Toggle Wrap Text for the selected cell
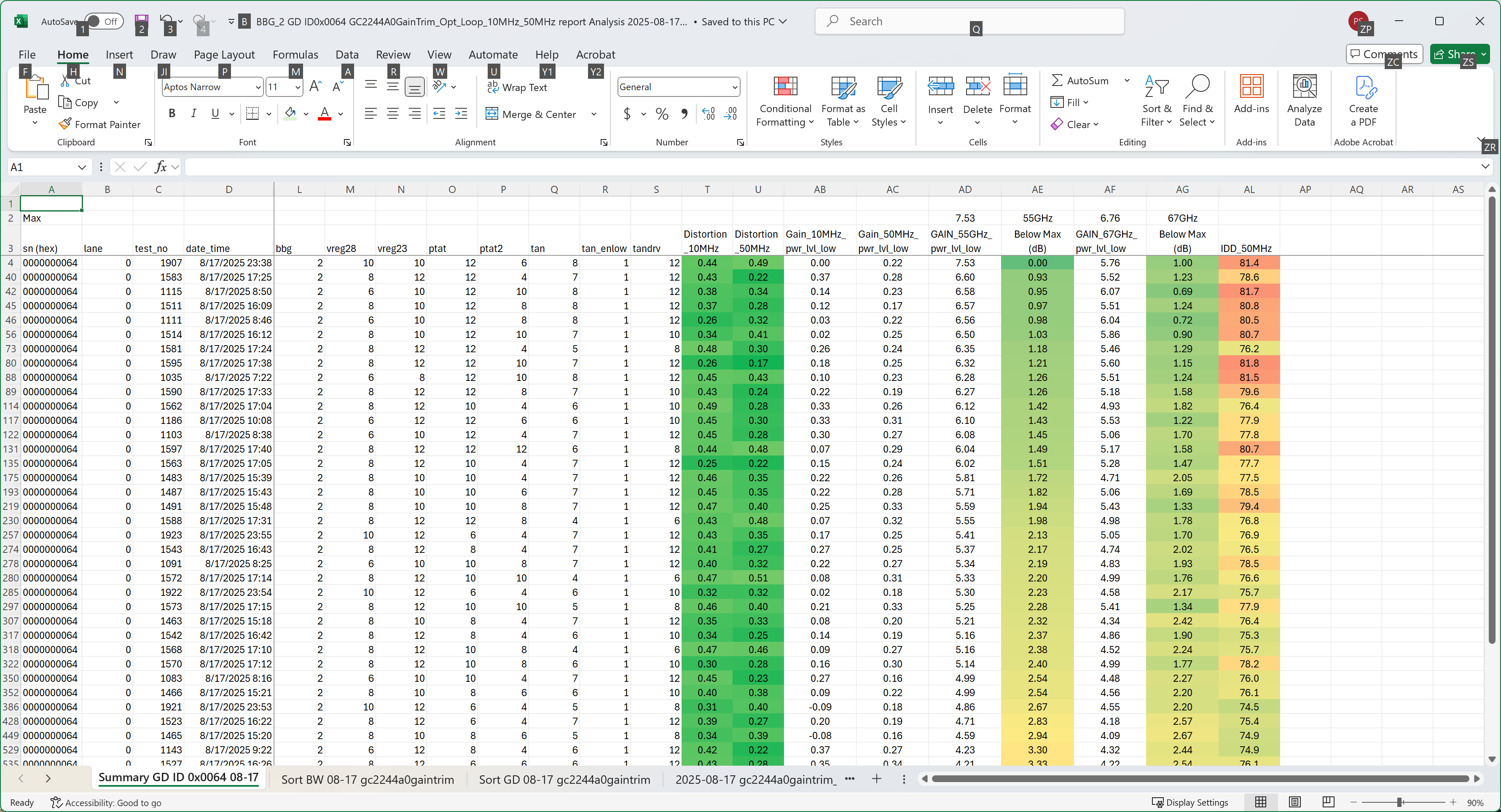 pyautogui.click(x=518, y=87)
